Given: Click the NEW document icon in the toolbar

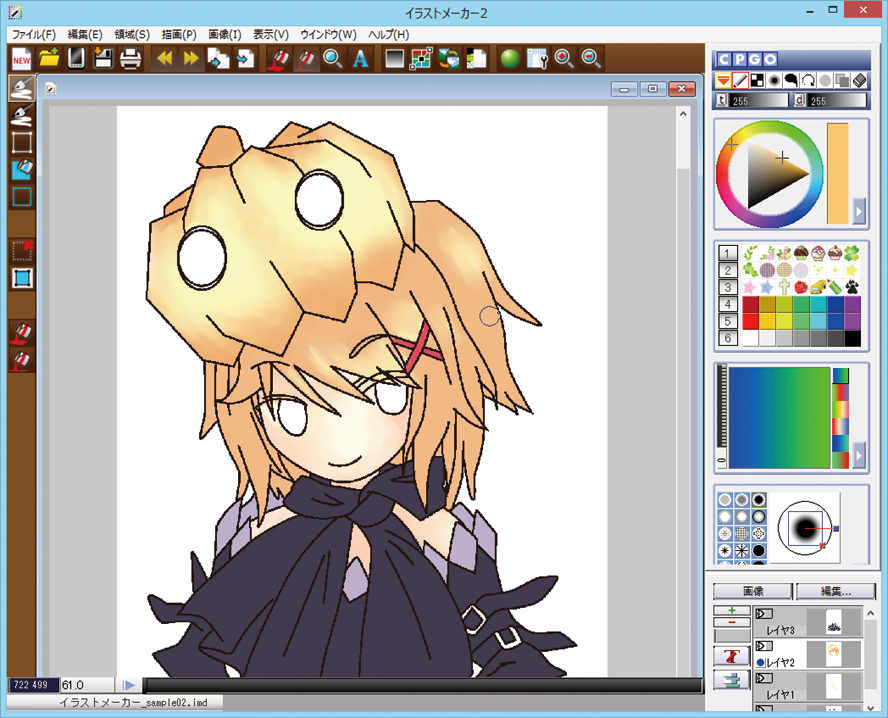Looking at the screenshot, I should [x=22, y=59].
